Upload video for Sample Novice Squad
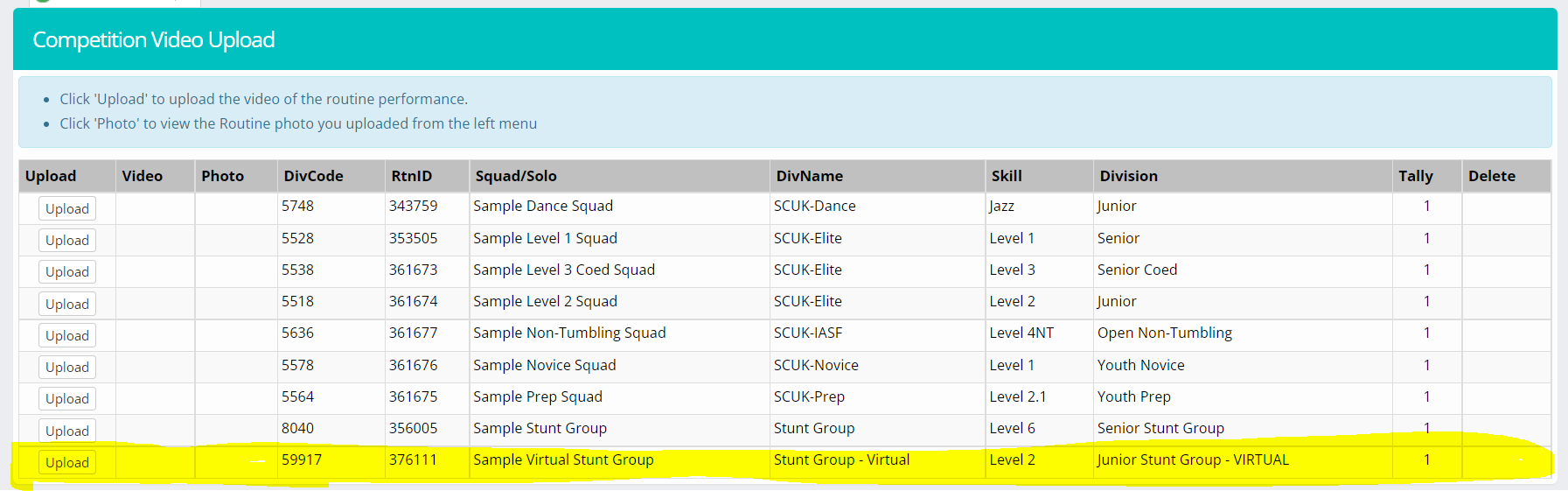 coord(67,367)
